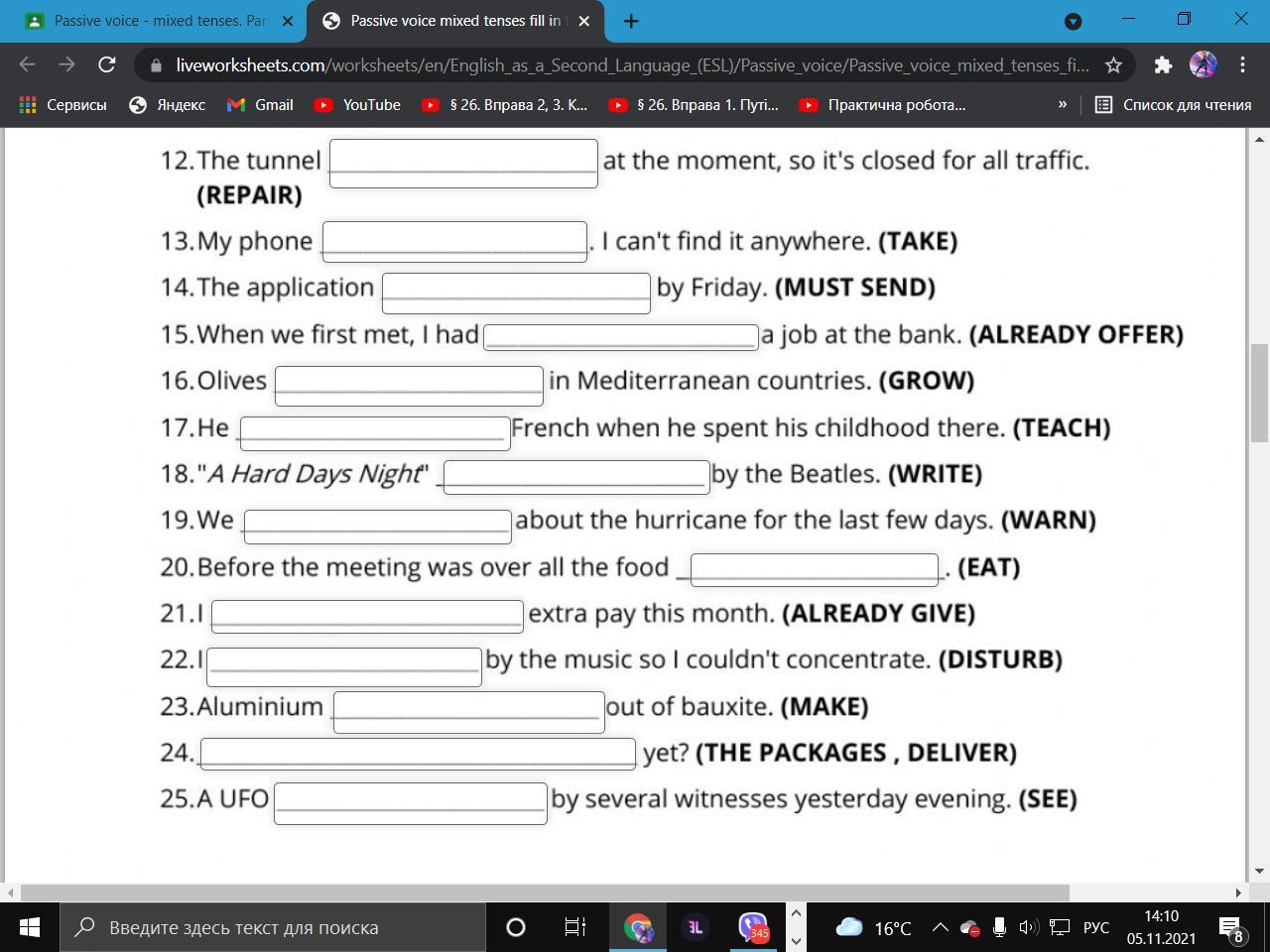
Task: Open the notification center icon
Action: coord(1232,930)
